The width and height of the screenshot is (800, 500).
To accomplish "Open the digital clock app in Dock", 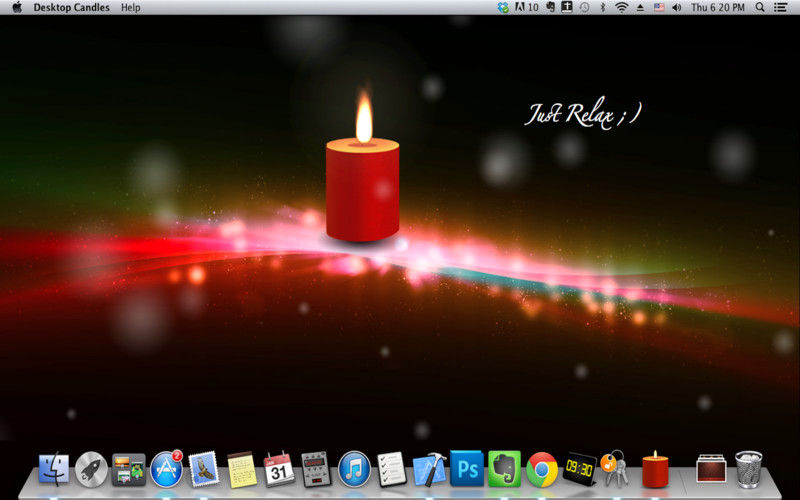I will [x=579, y=469].
